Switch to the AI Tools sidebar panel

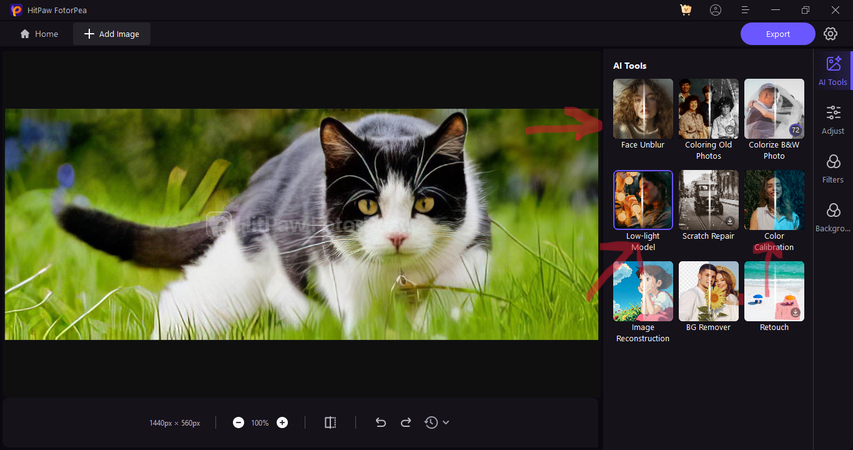(833, 69)
